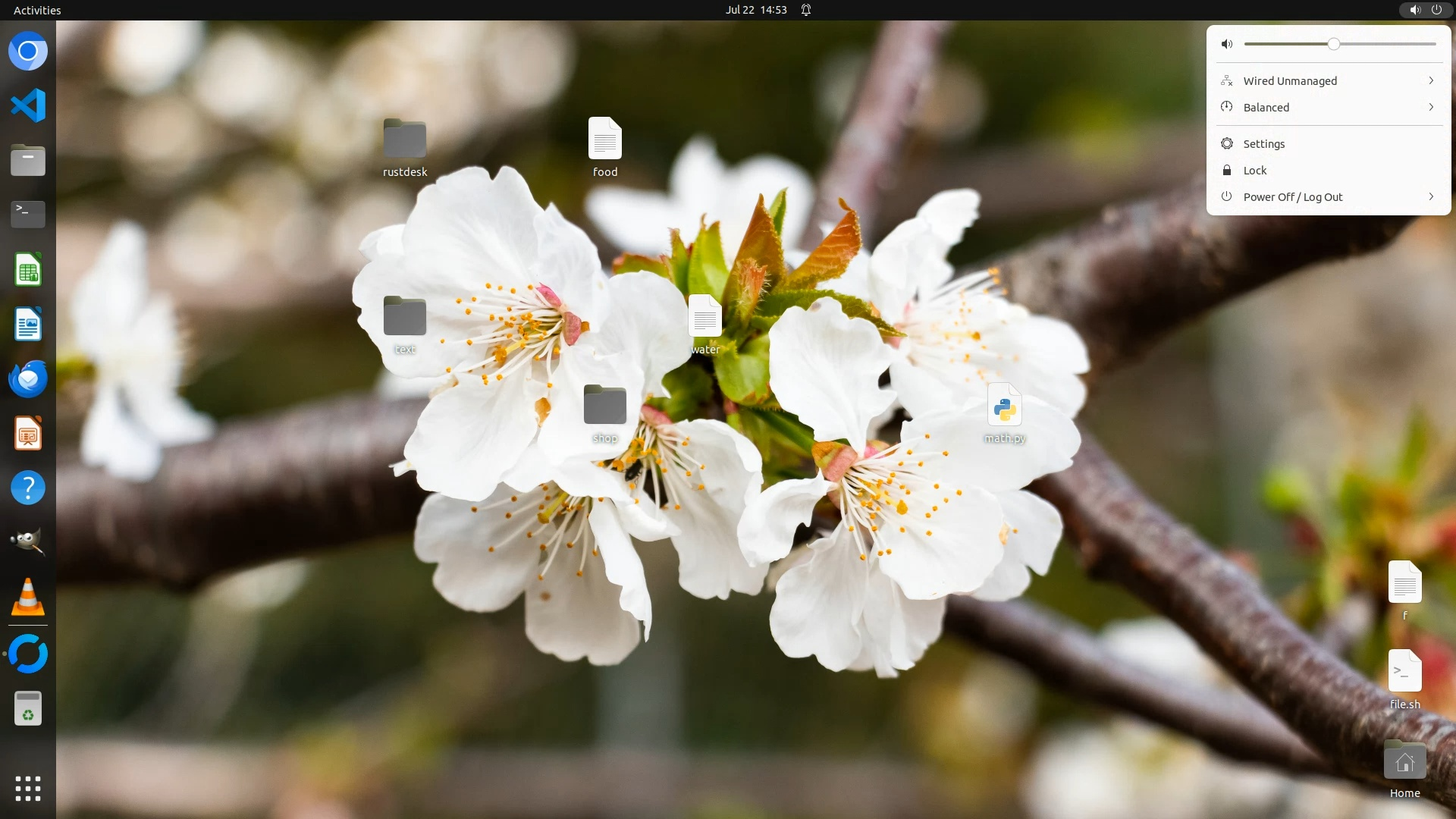
Task: Open the Trash icon in the dock
Action: (28, 708)
